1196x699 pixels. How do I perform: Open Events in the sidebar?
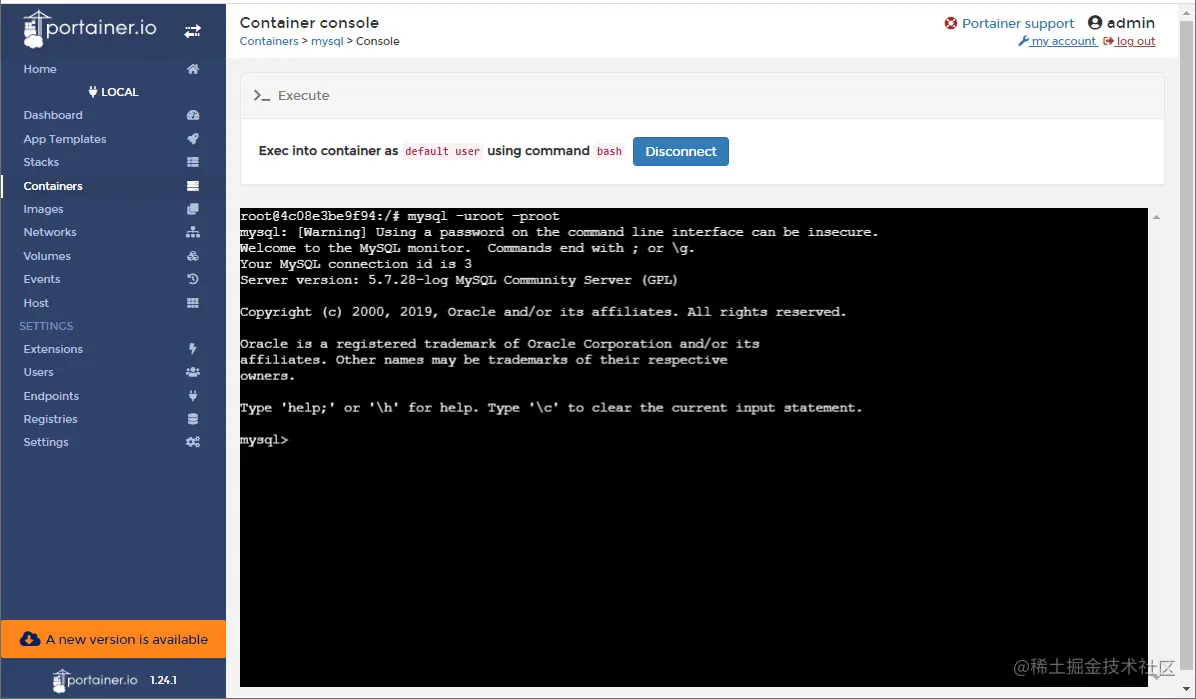42,279
